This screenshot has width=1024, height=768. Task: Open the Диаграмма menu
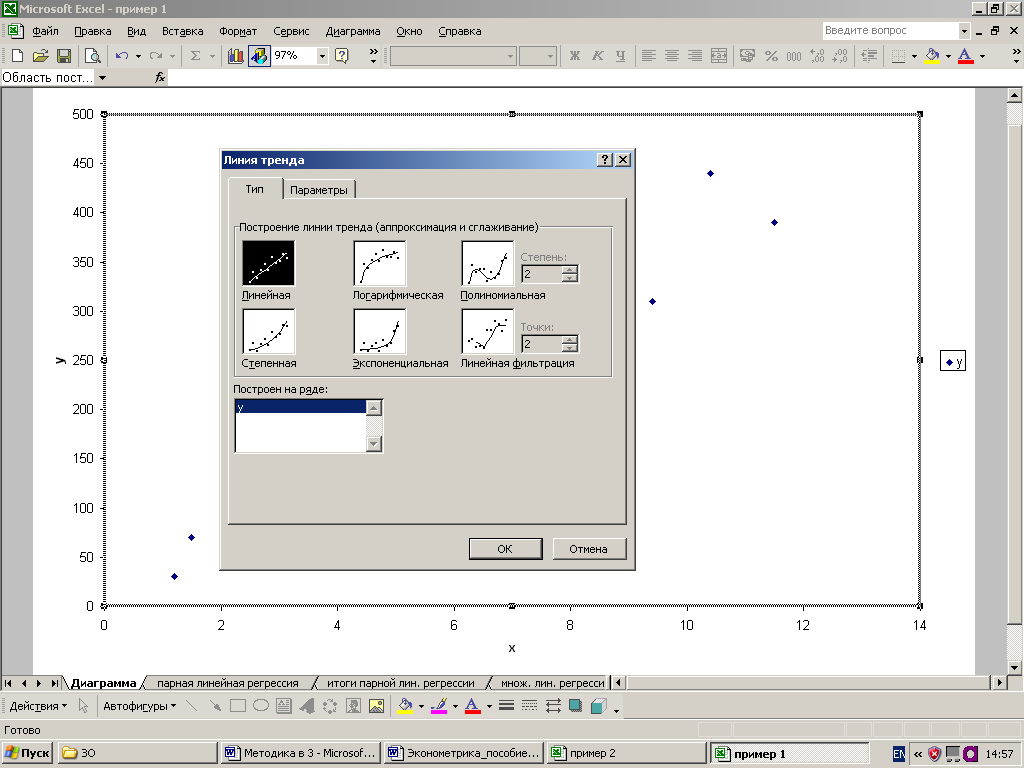(353, 31)
